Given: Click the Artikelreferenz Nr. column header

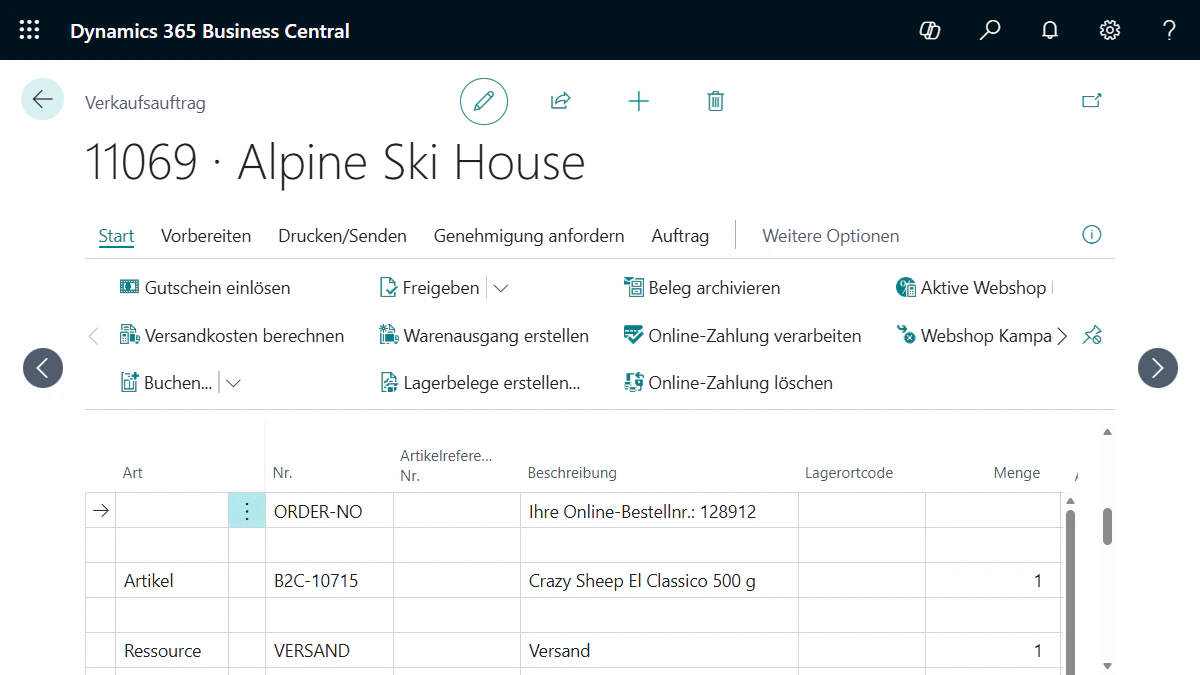Looking at the screenshot, I should point(446,466).
